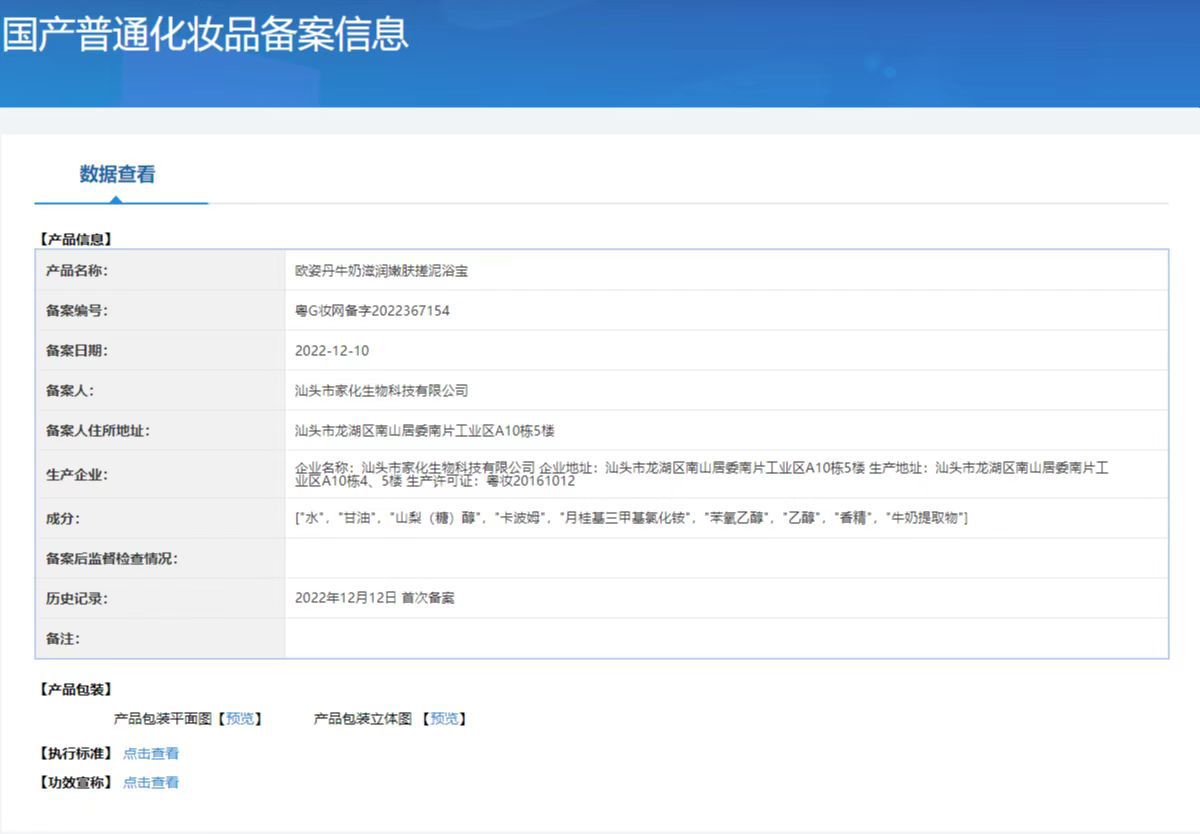The width and height of the screenshot is (1200, 834).
Task: Click the 【产品信息】 section heading
Action: pyautogui.click(x=75, y=239)
